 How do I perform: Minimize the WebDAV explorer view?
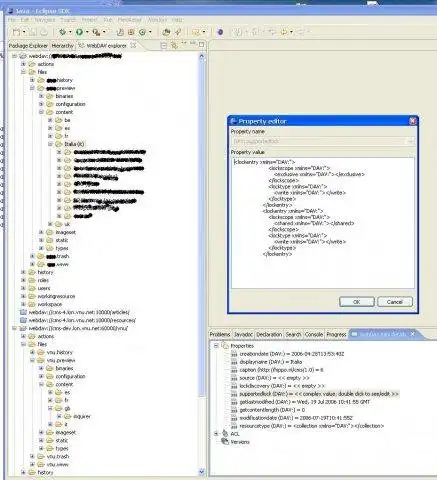(x=193, y=43)
